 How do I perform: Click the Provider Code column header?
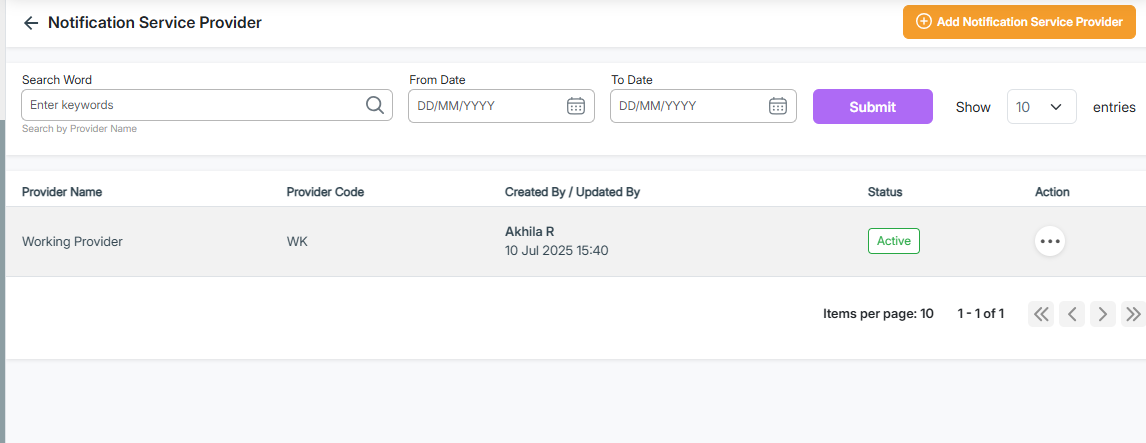[325, 192]
